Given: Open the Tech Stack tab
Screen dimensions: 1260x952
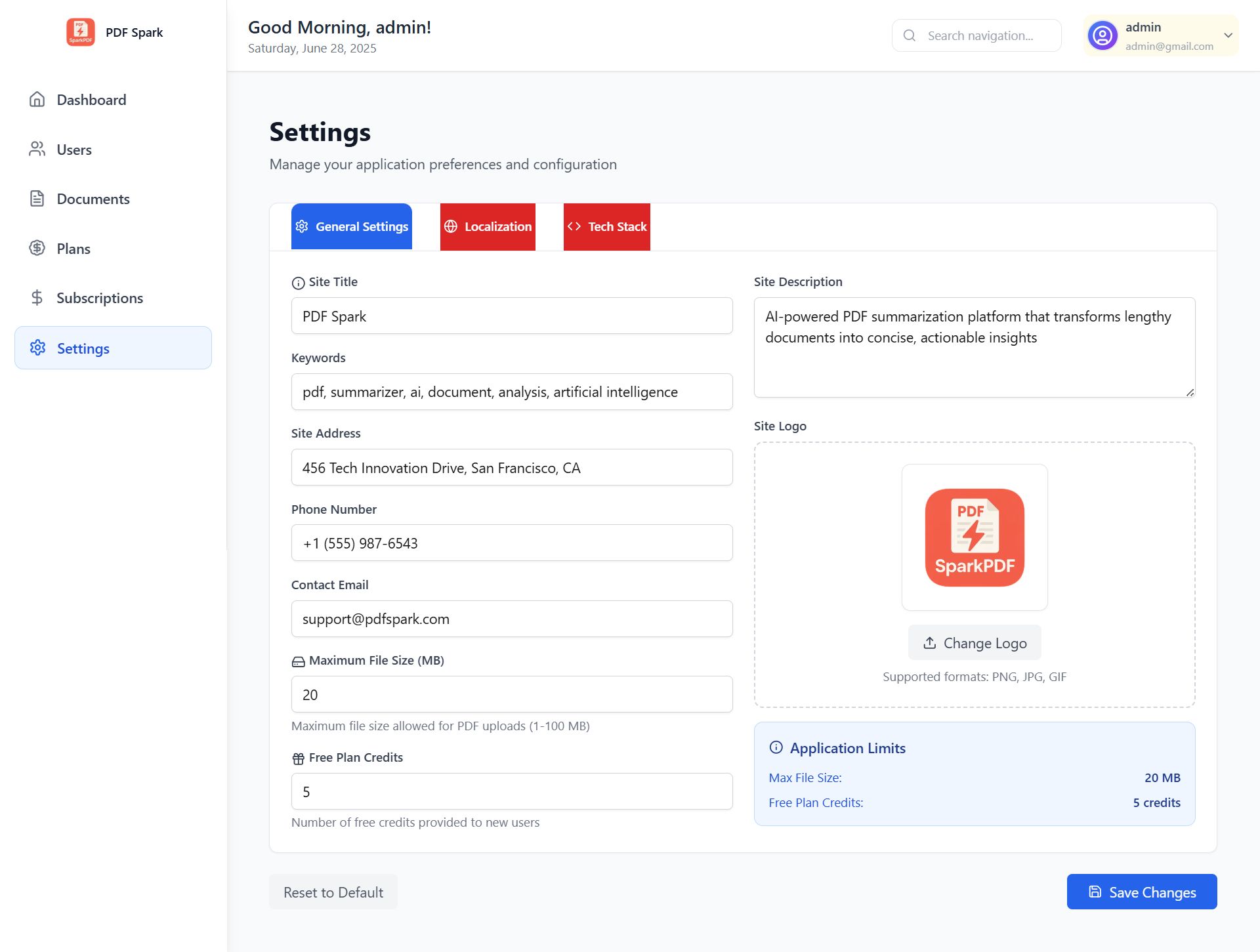Looking at the screenshot, I should click(606, 226).
